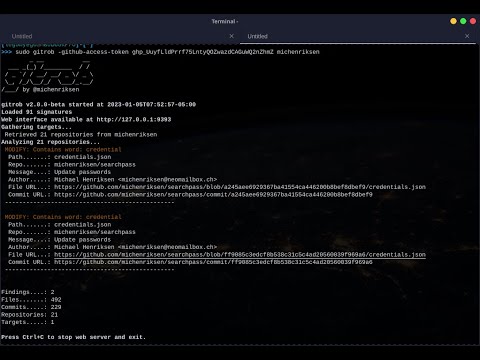The height and width of the screenshot is (360, 480).
Task: Click 'Repositories: 21' summary line
Action: coord(30,315)
